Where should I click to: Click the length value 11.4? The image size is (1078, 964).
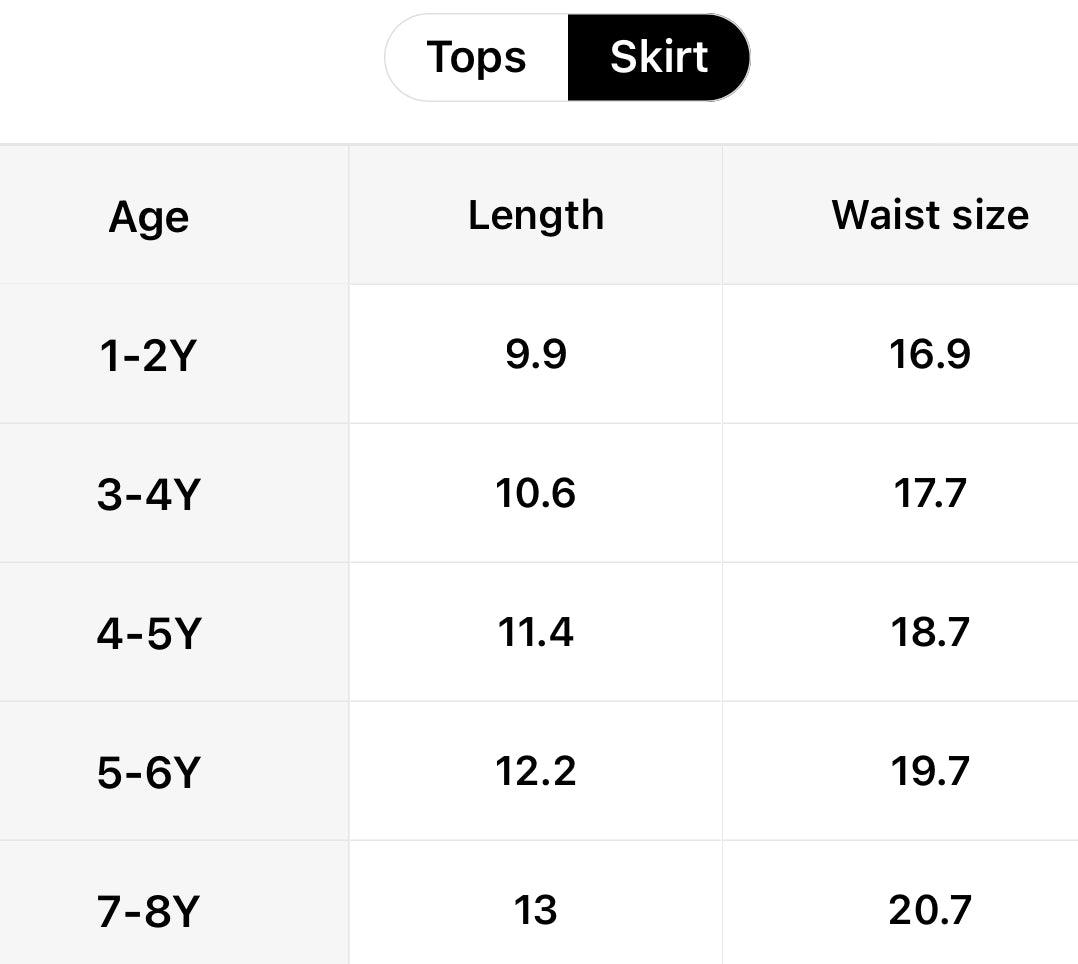[536, 632]
